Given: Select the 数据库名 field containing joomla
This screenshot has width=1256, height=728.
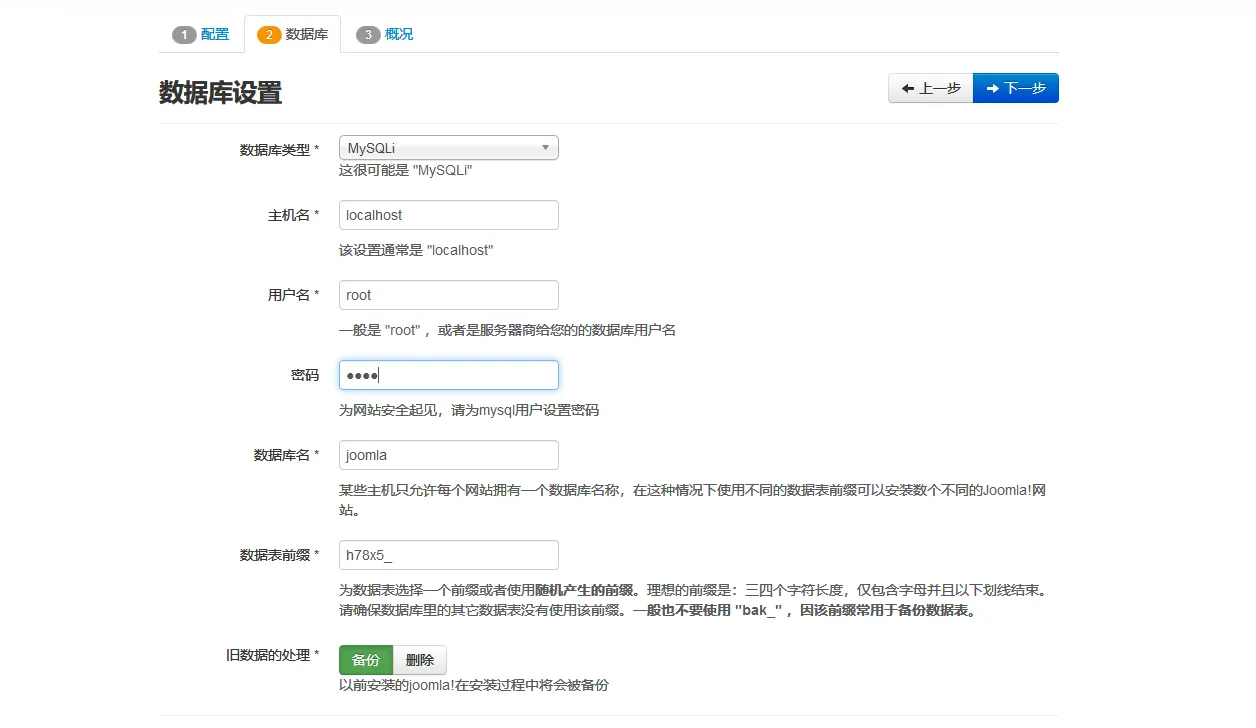Looking at the screenshot, I should (448, 455).
